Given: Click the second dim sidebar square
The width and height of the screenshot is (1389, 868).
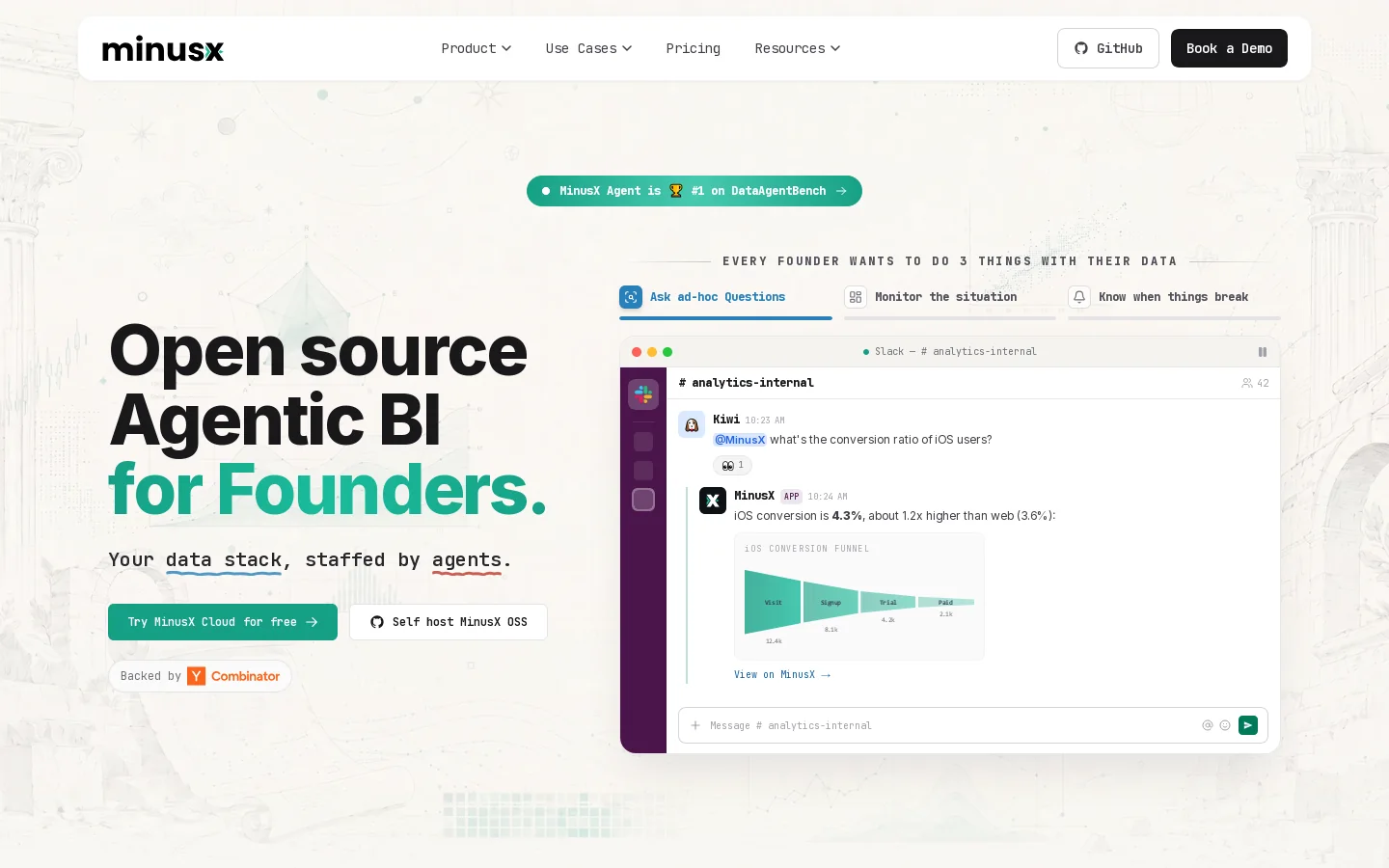Looking at the screenshot, I should tap(643, 471).
